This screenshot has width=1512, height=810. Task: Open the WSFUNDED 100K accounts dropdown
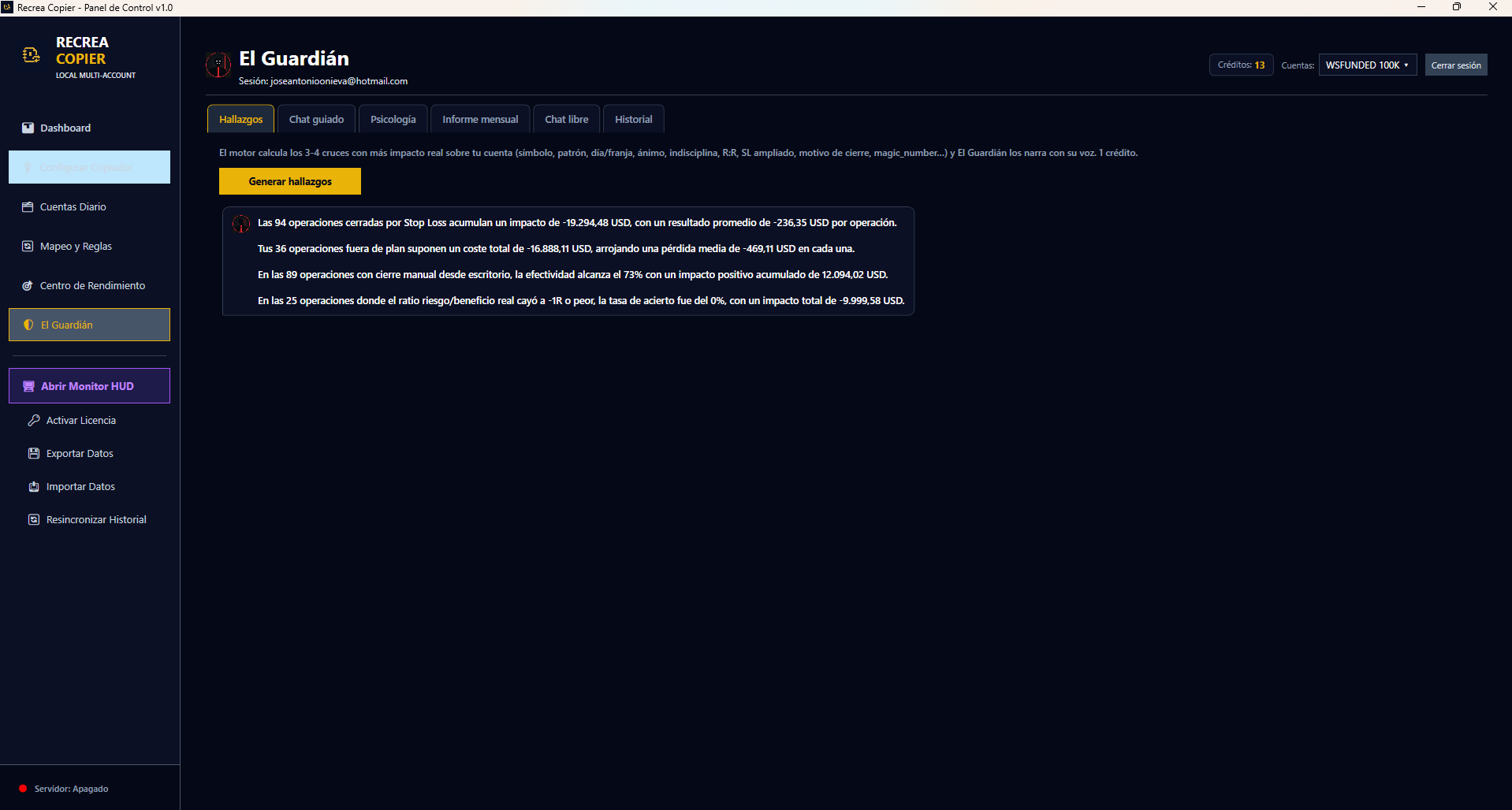click(x=1368, y=65)
